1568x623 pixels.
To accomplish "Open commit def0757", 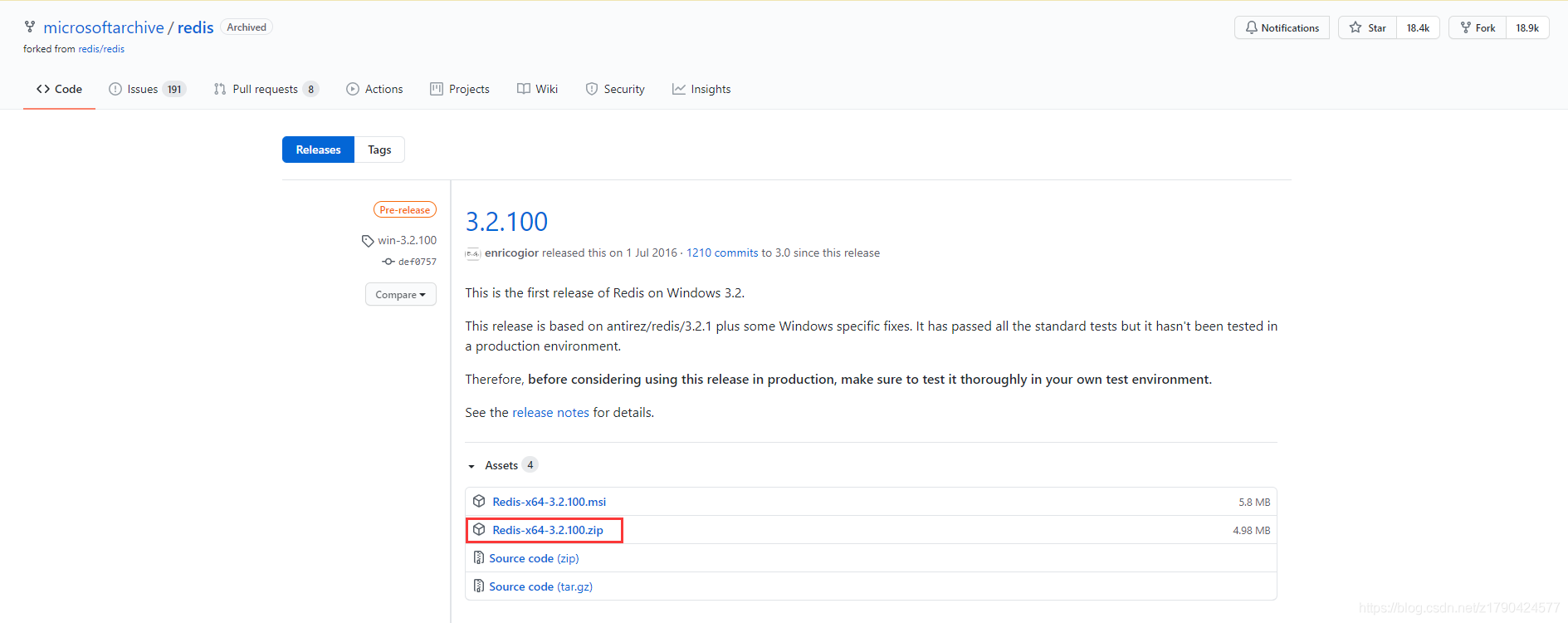I will click(x=418, y=262).
